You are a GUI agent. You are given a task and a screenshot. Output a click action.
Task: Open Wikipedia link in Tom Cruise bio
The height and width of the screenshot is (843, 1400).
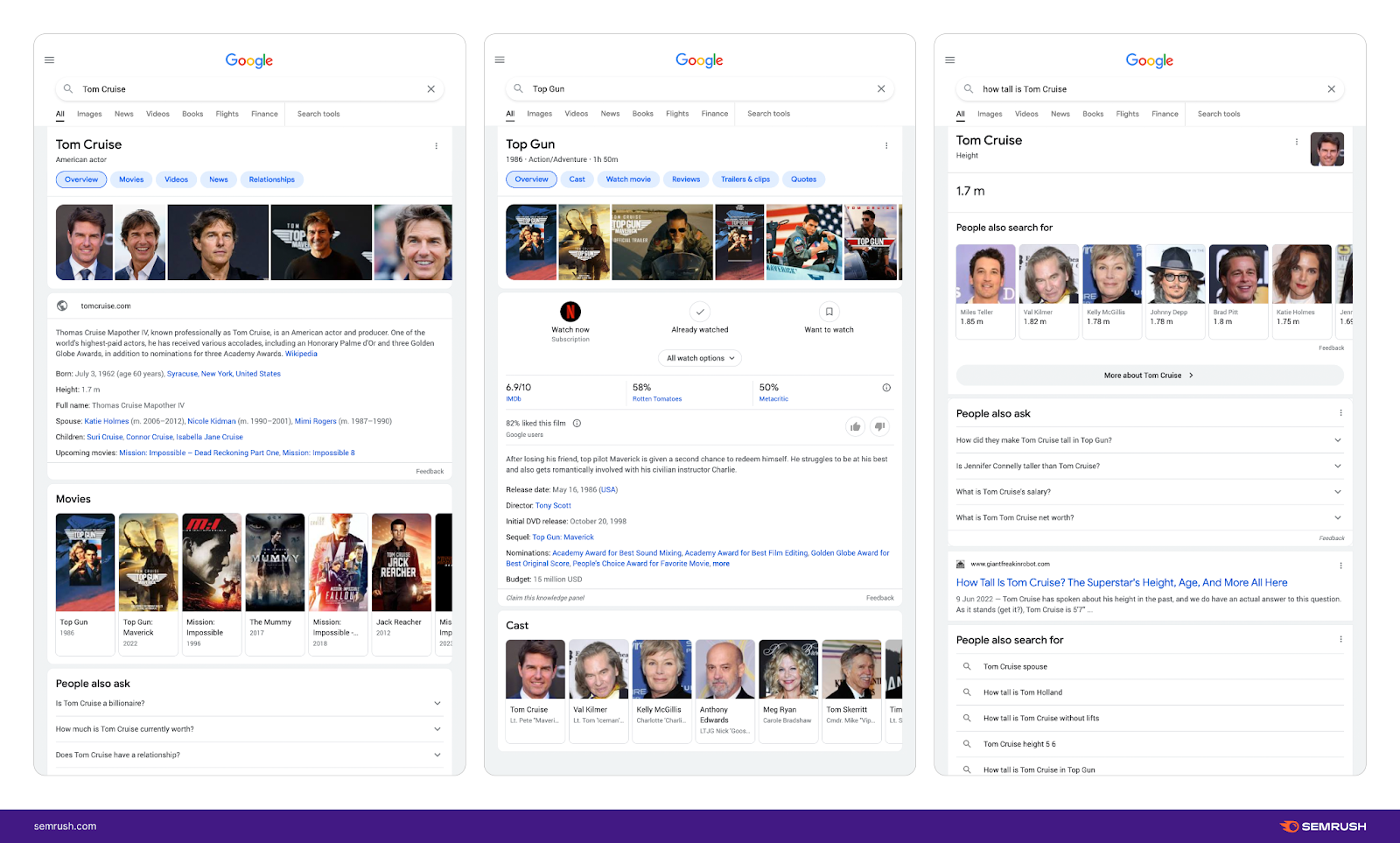(301, 354)
